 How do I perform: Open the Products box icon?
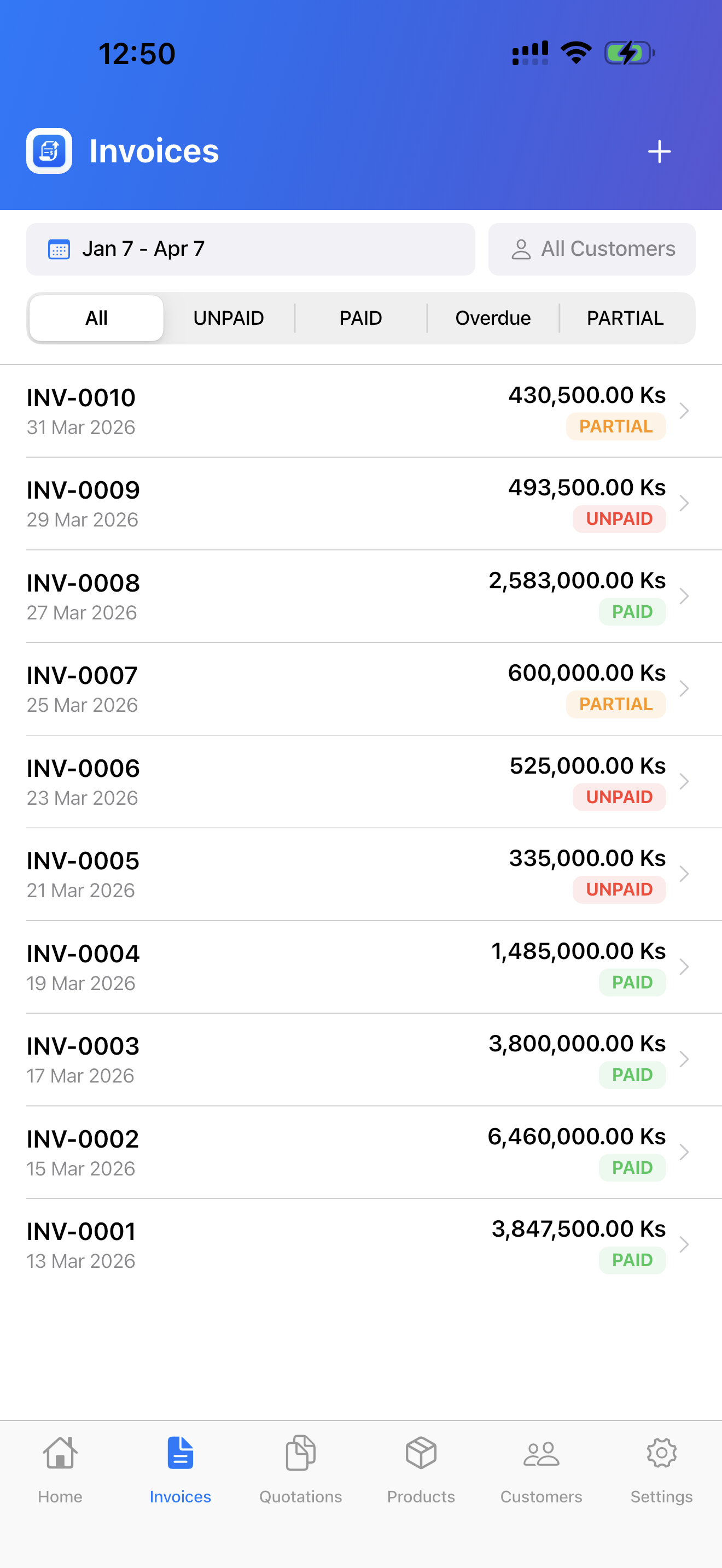pos(421,1453)
